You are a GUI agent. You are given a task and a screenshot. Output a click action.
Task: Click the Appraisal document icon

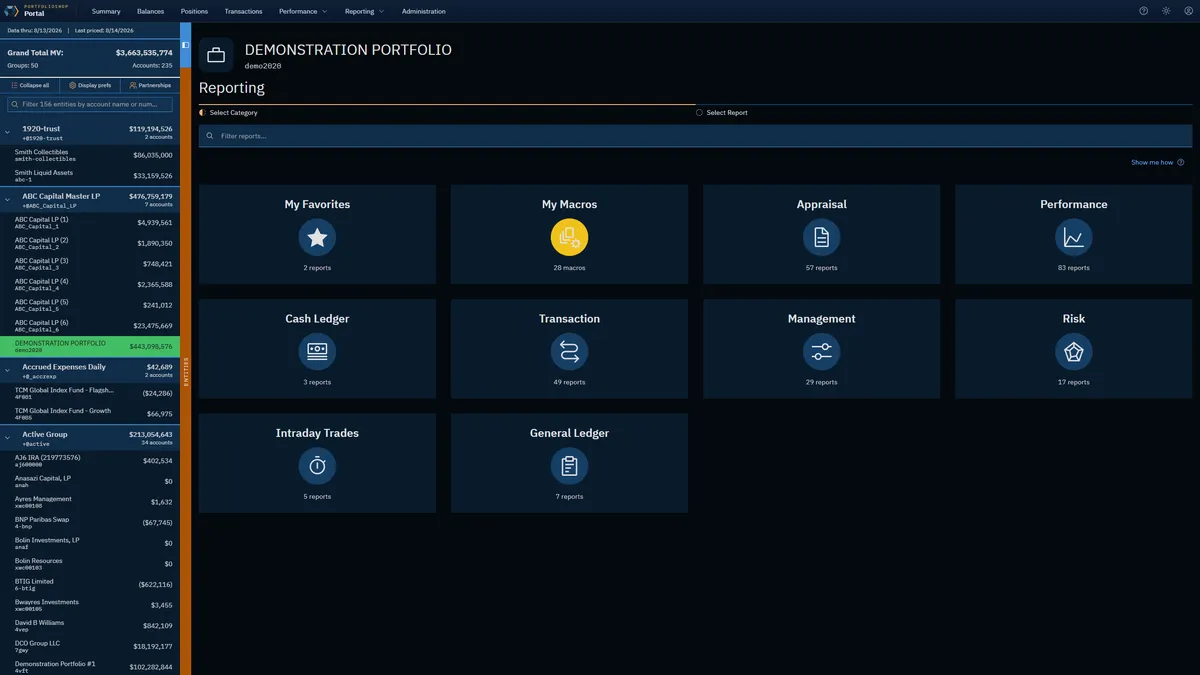click(821, 238)
